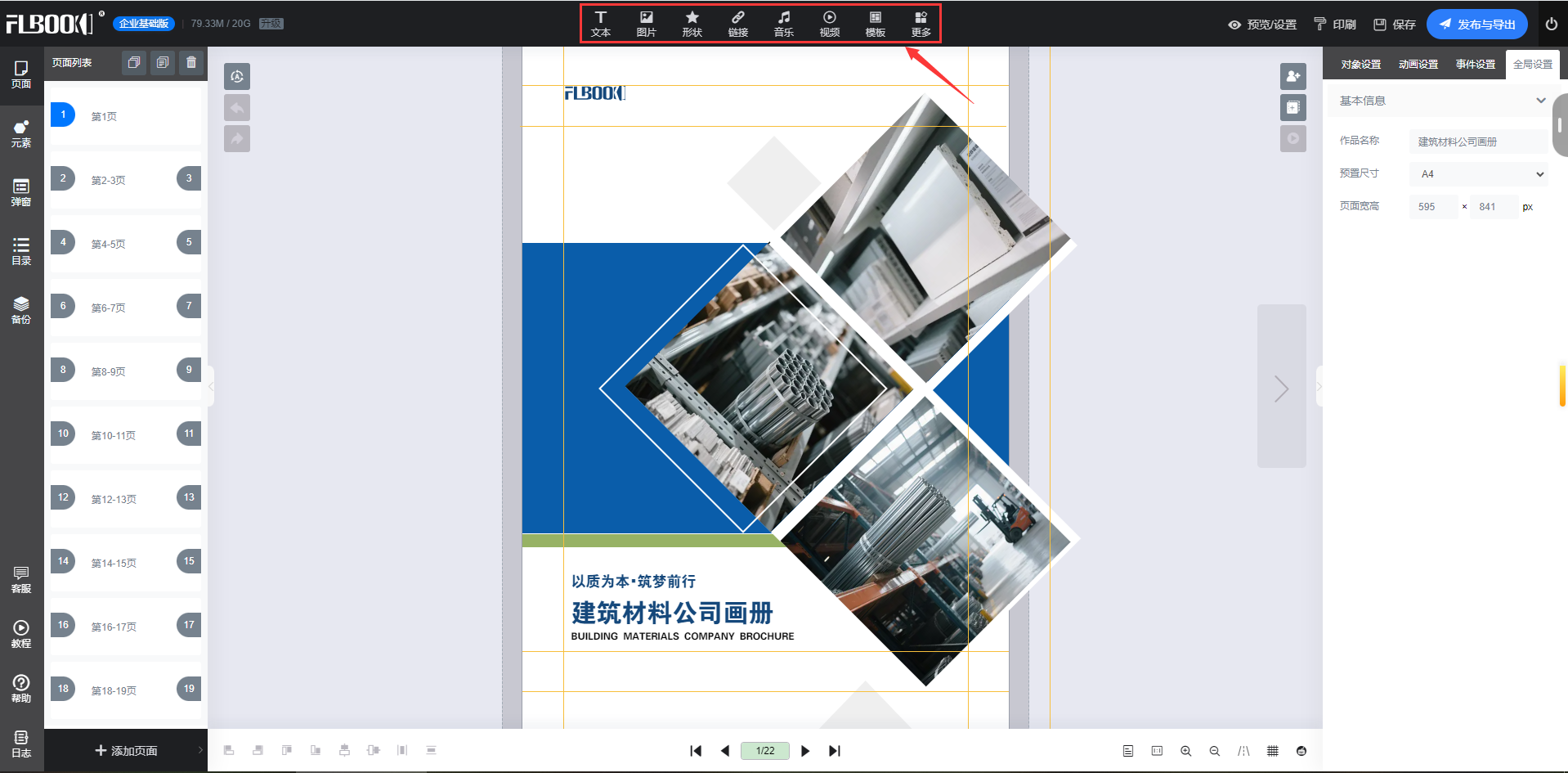Select the 文本 text tool

coord(601,23)
